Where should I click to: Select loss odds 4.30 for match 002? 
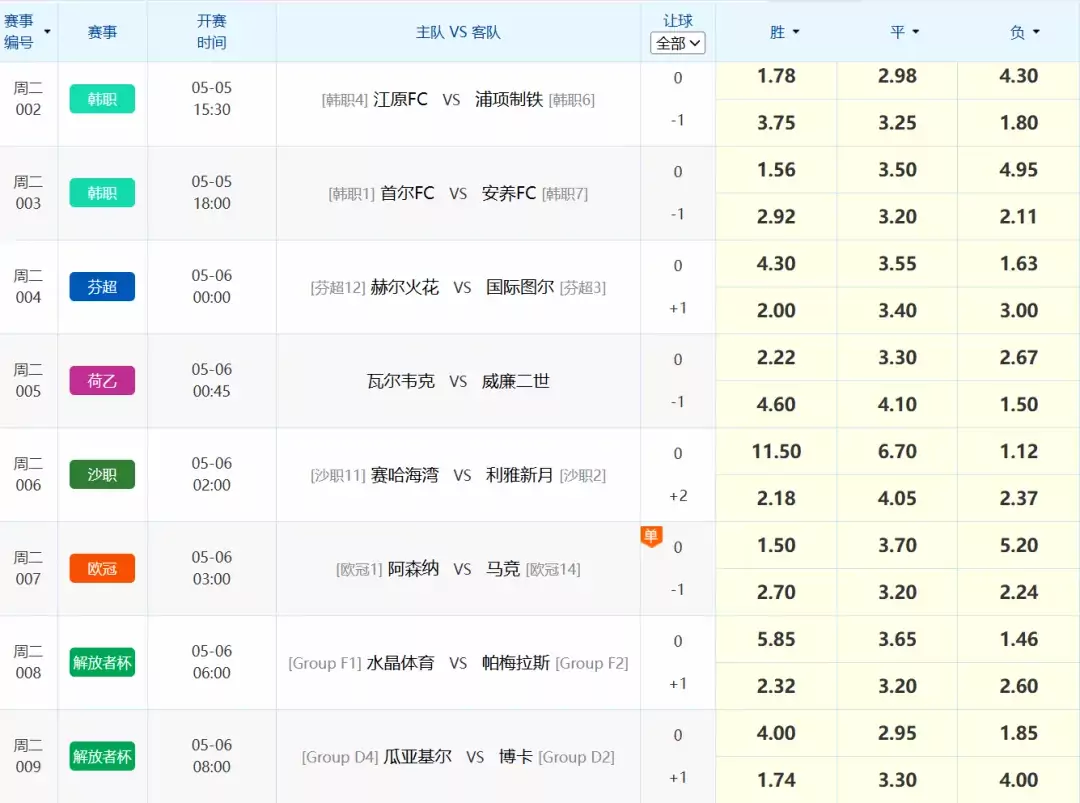1019,76
